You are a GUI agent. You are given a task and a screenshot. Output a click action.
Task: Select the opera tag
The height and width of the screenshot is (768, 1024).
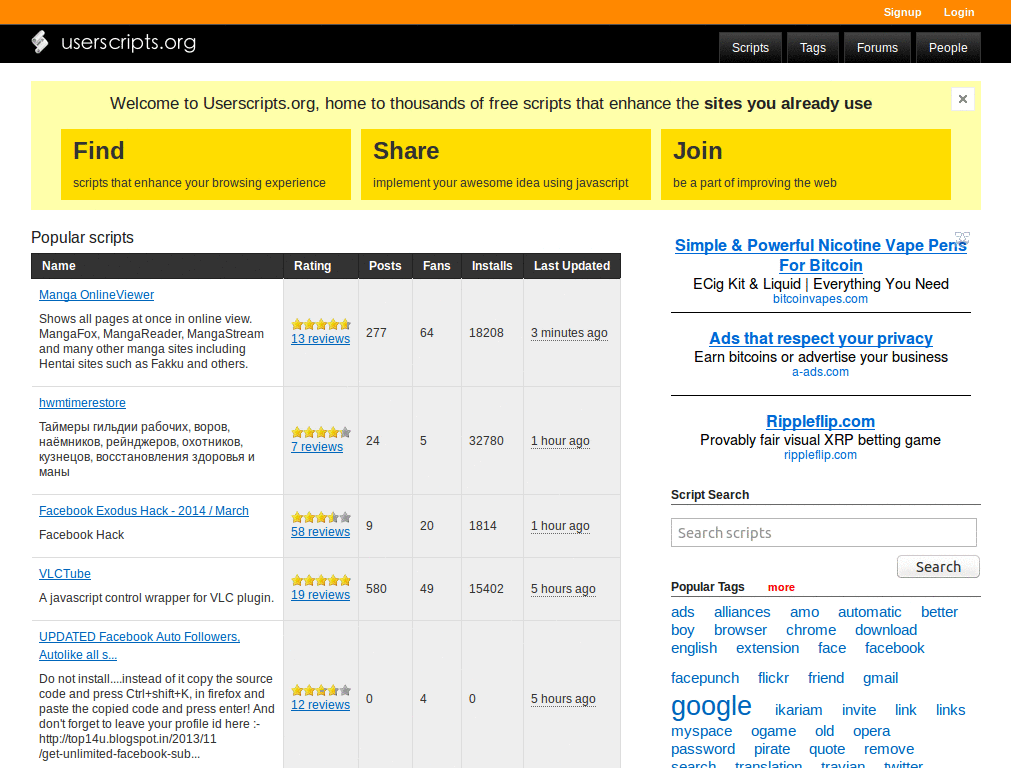click(x=871, y=731)
